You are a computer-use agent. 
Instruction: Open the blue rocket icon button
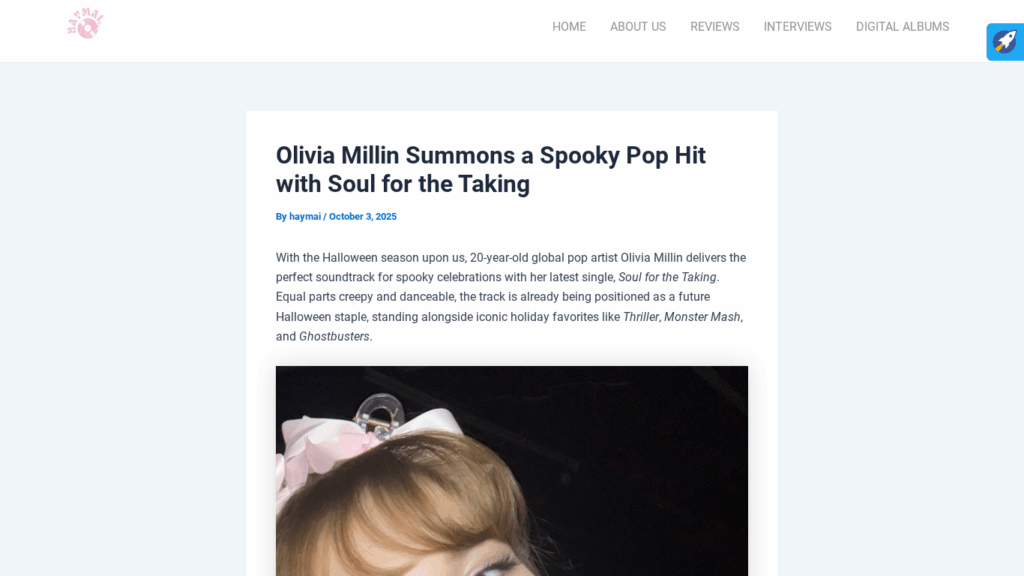[x=1005, y=42]
